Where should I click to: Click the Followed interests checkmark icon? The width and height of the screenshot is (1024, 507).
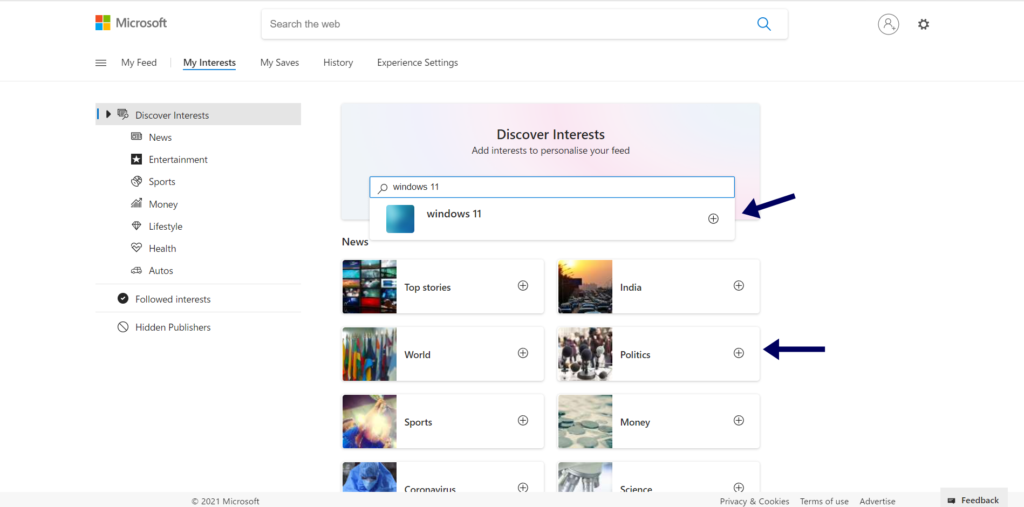[123, 299]
